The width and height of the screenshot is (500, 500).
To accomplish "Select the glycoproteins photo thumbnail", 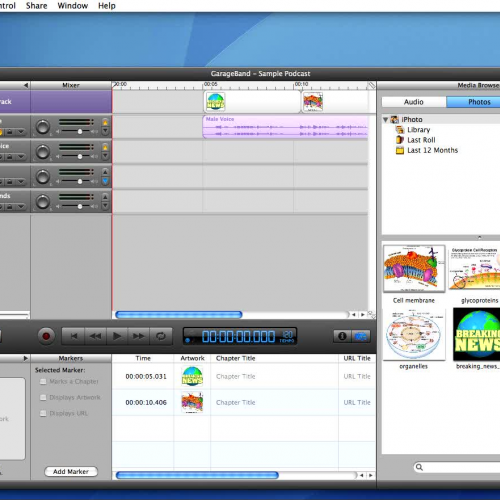I will [x=474, y=268].
